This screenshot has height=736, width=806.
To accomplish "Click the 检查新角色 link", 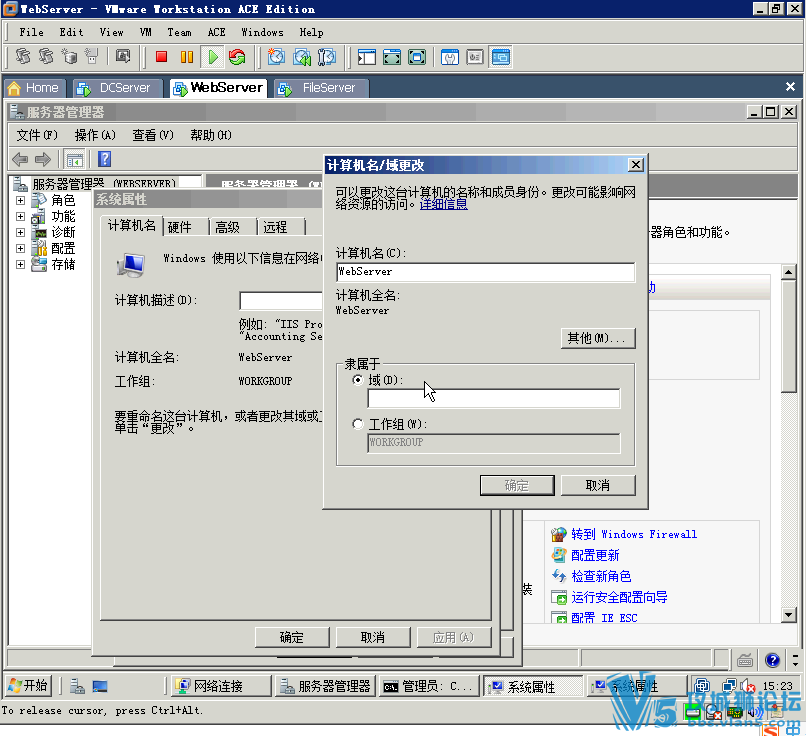I will tap(601, 576).
